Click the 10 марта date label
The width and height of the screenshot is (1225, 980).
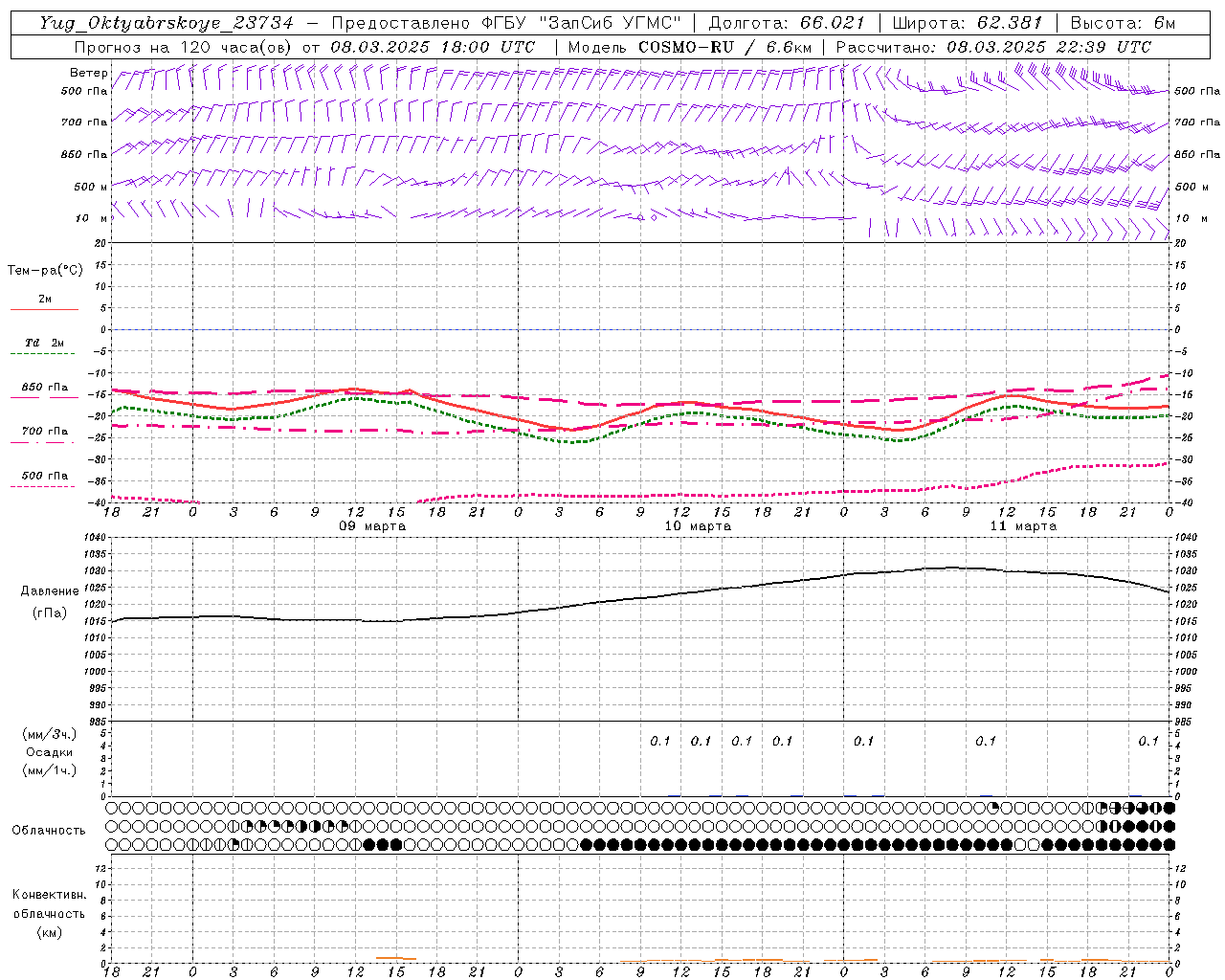[x=698, y=526]
